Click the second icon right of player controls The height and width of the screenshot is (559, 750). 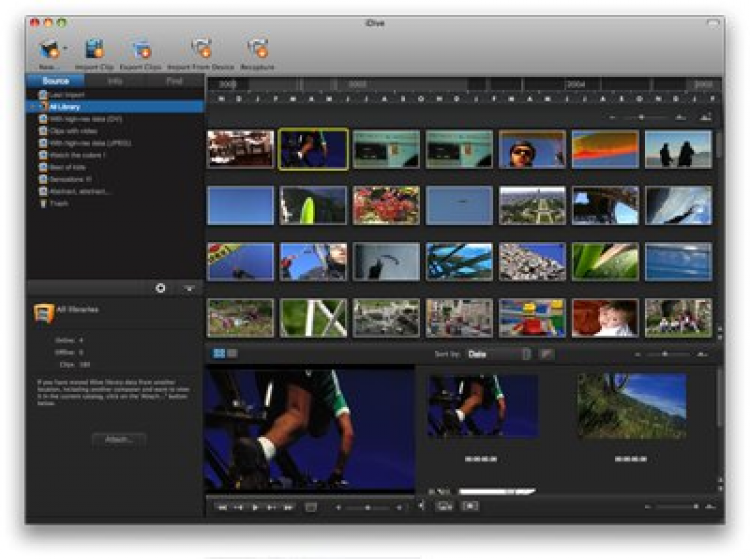tap(470, 505)
